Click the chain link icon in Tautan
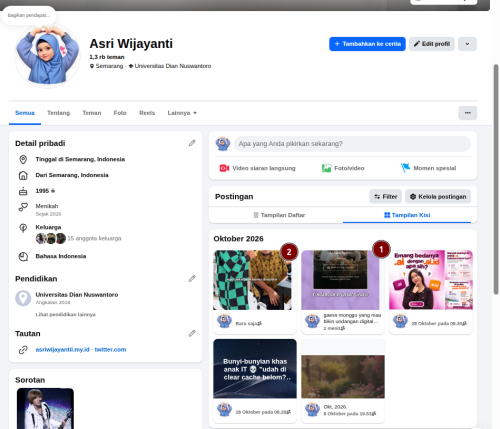Screen dimensions: 500x429 coord(23,350)
